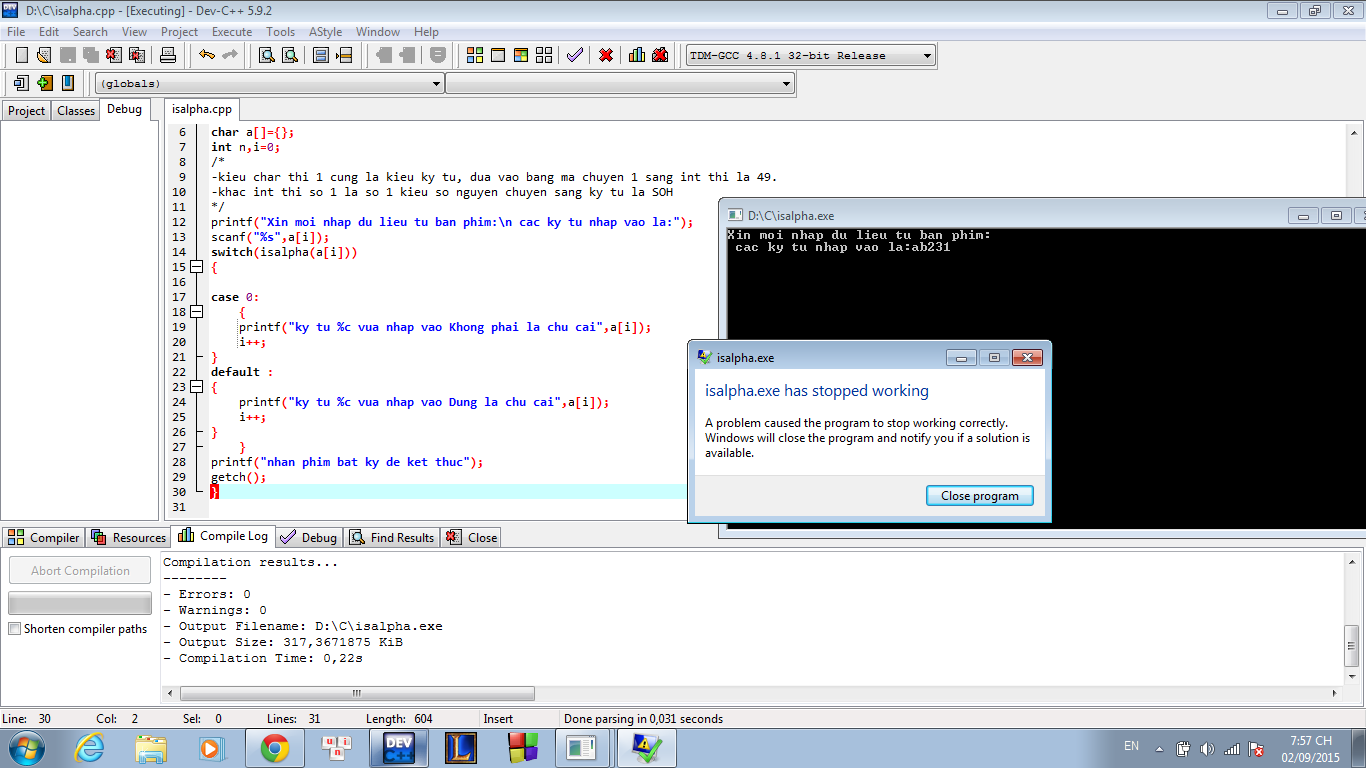Collapse the fold marker at line 23

coord(197,387)
